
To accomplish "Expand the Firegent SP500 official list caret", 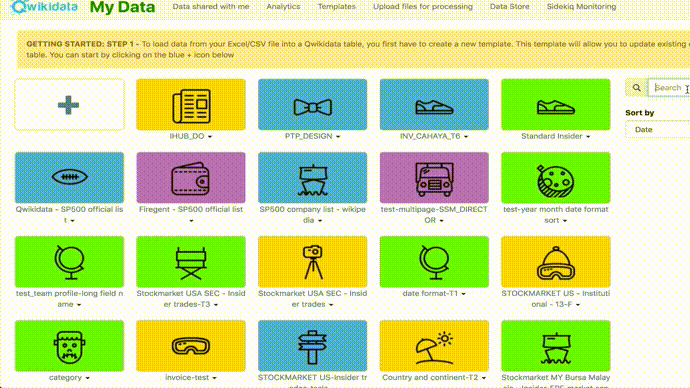I will pos(191,221).
